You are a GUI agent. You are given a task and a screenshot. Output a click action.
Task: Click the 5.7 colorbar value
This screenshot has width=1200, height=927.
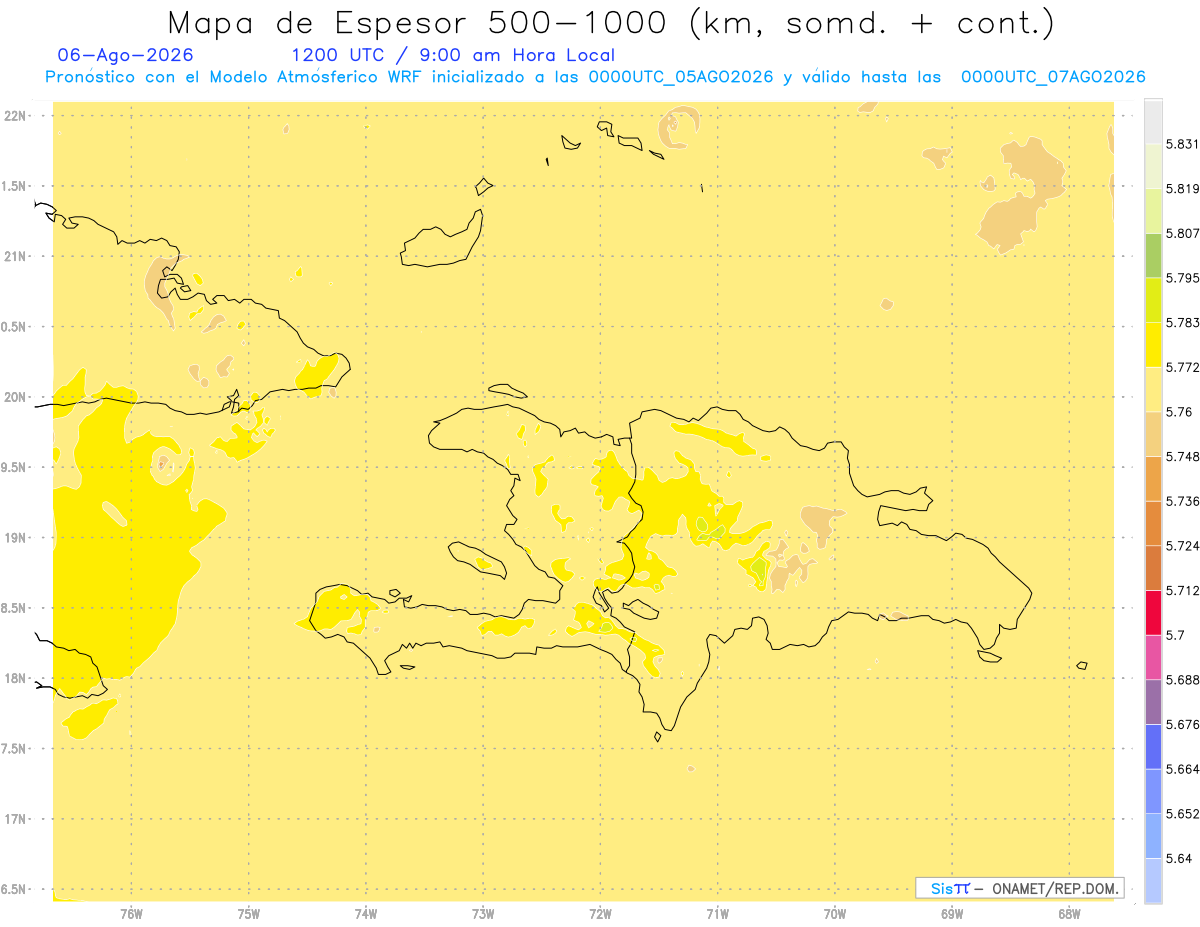pyautogui.click(x=1175, y=635)
